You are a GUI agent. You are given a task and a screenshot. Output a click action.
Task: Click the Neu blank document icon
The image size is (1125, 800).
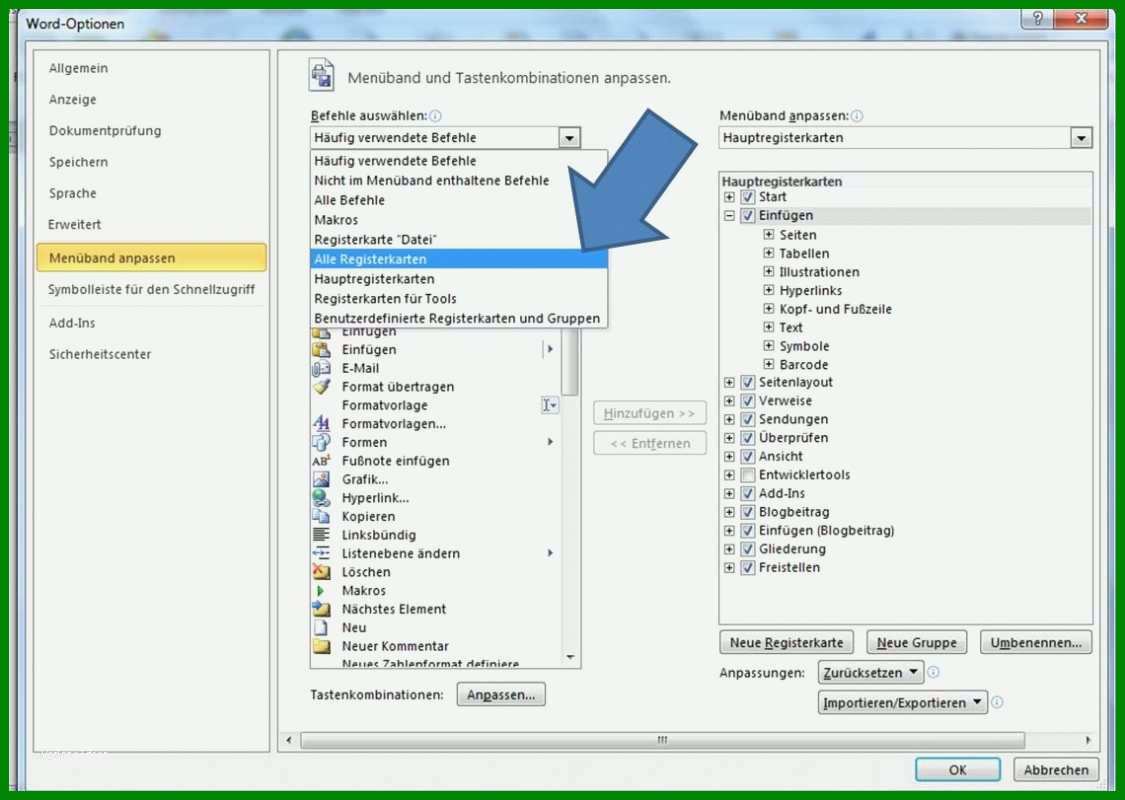[x=321, y=628]
